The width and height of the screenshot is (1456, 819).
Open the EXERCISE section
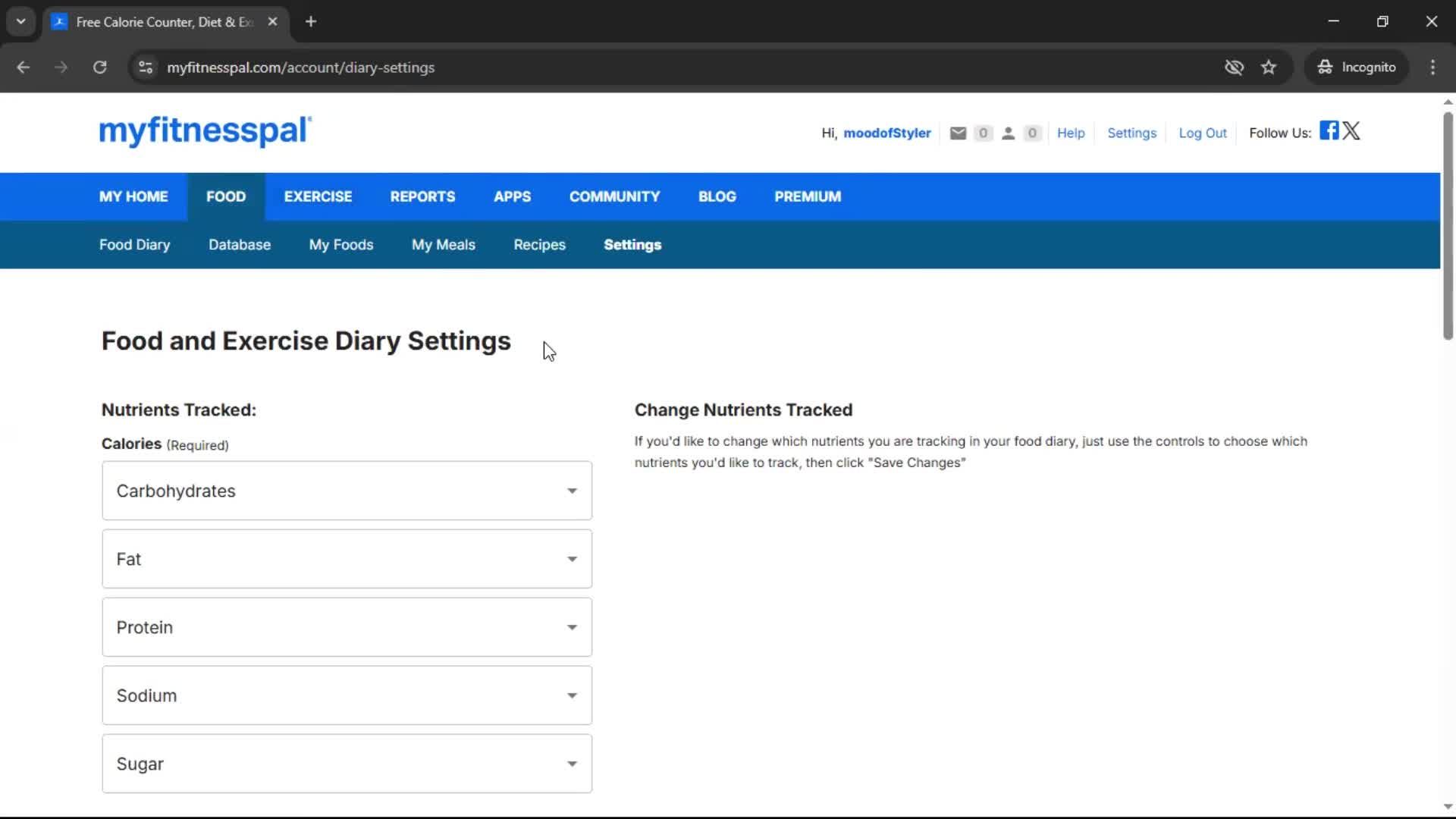(318, 196)
